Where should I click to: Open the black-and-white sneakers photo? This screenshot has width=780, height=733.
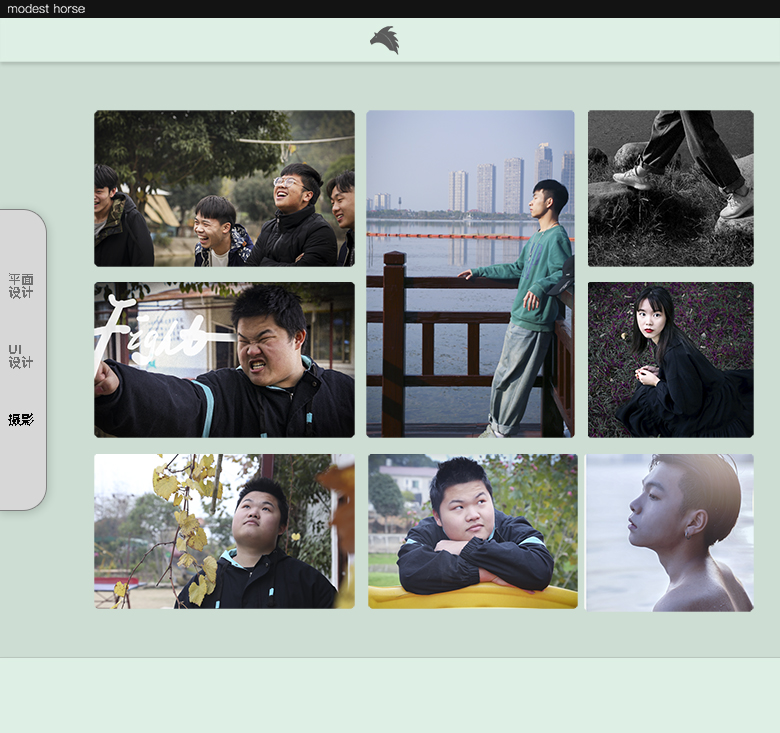(x=670, y=188)
